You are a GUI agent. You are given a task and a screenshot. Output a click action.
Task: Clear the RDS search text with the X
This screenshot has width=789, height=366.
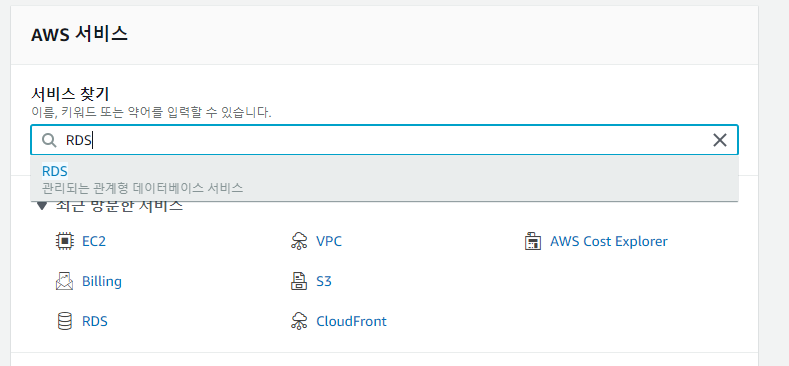pos(720,140)
